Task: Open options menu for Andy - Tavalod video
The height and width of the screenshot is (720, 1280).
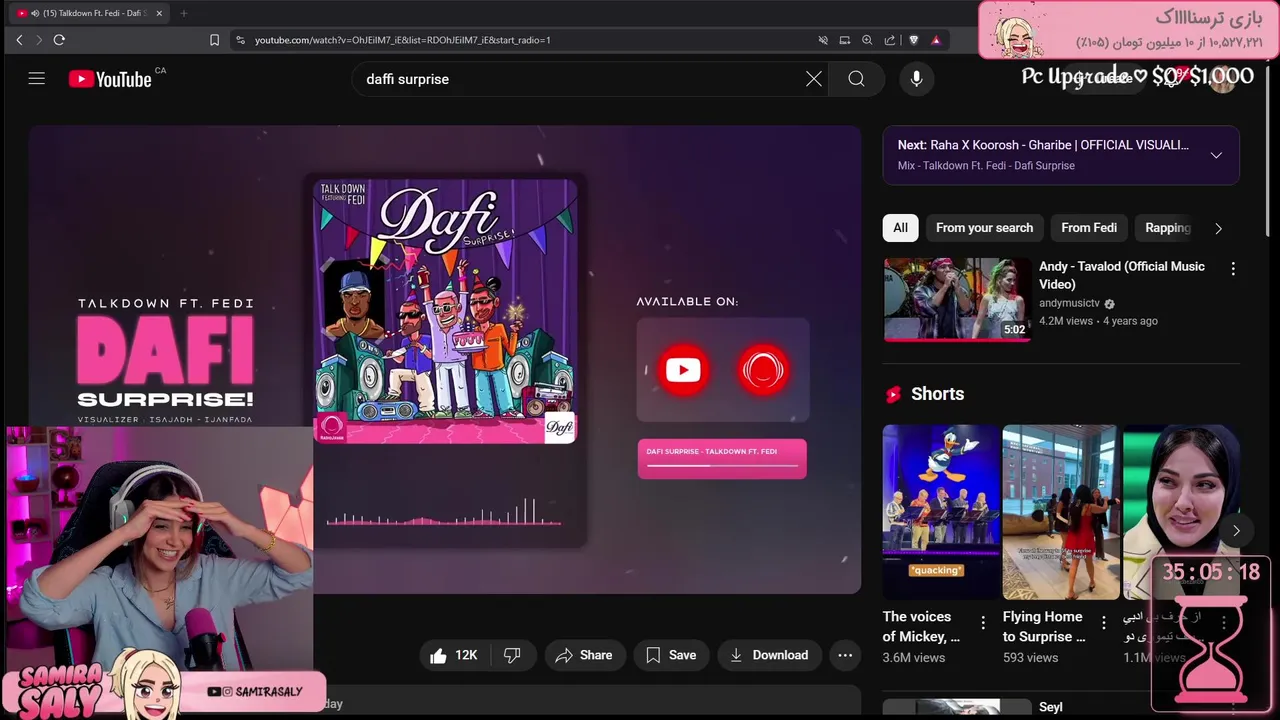Action: [1233, 268]
